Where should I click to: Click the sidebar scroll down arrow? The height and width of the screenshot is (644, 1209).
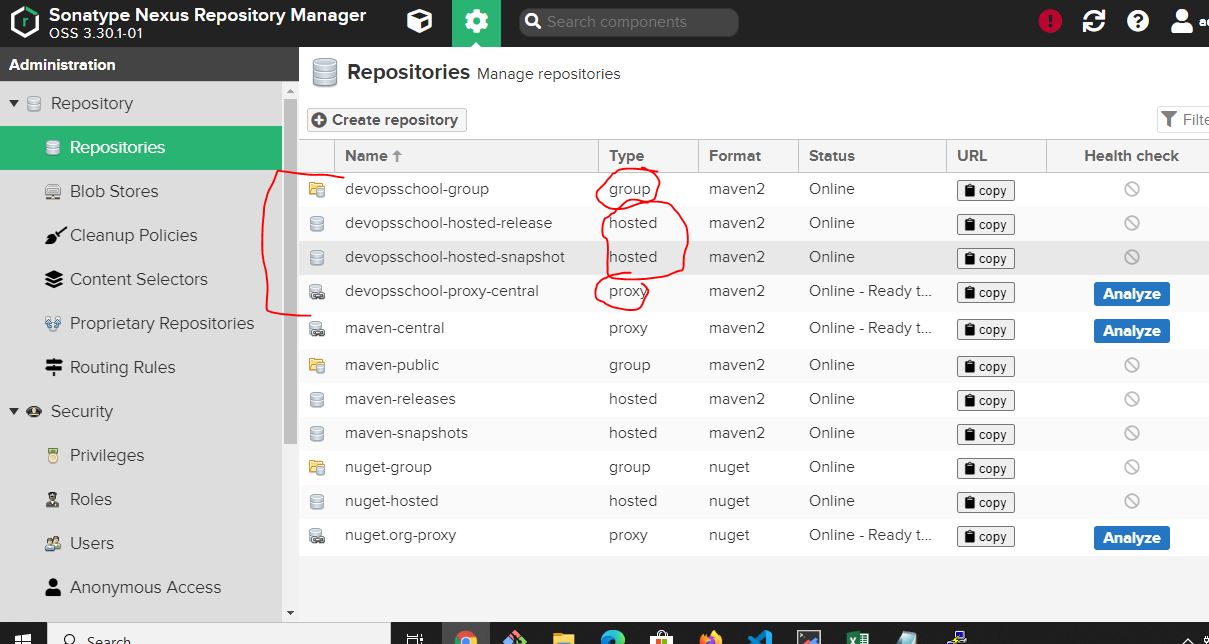point(290,613)
